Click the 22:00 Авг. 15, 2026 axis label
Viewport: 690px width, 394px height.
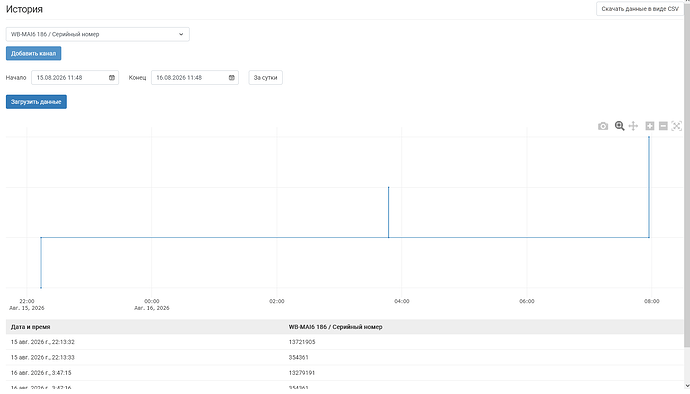pos(27,305)
